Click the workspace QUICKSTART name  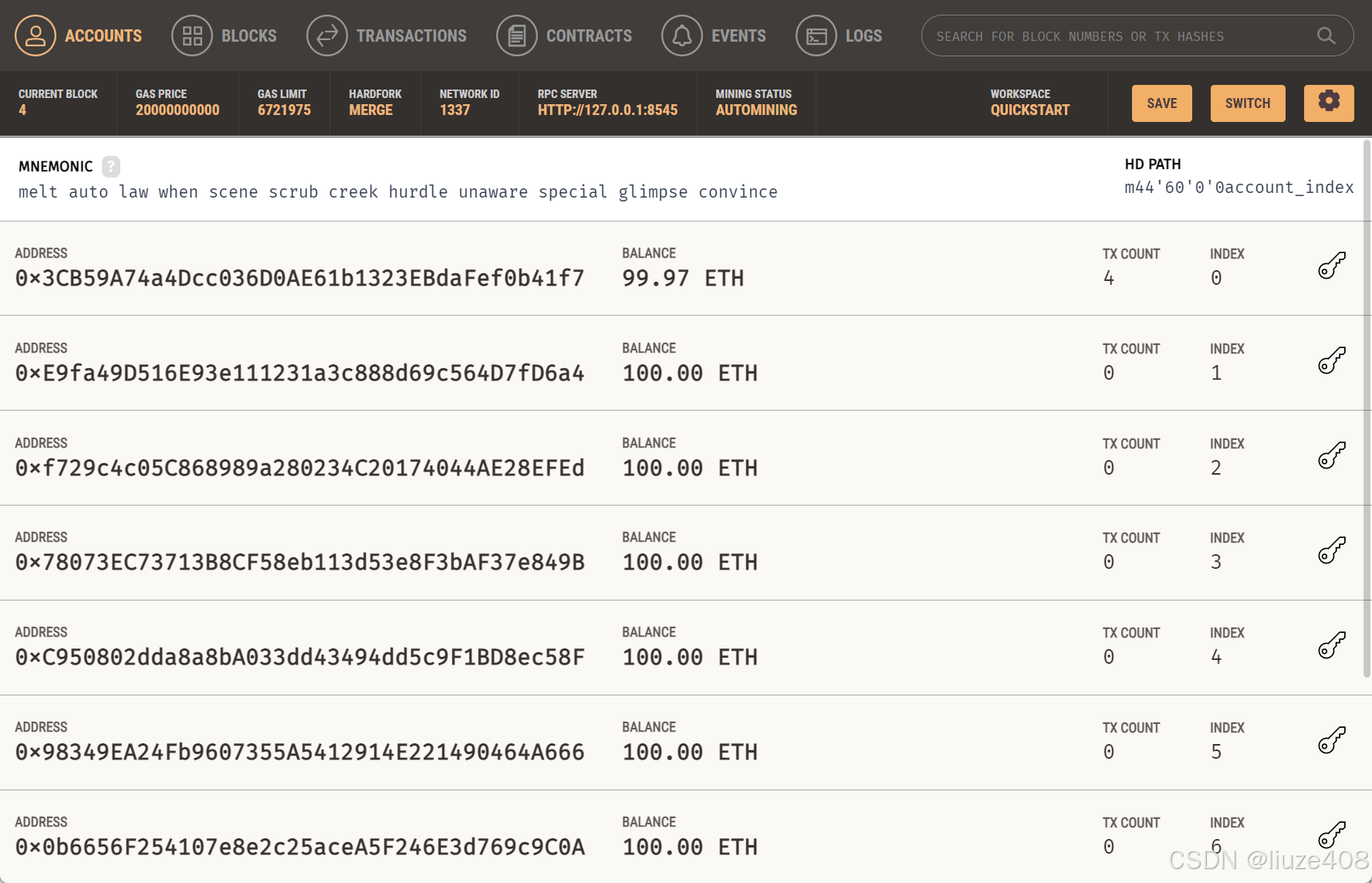1030,110
